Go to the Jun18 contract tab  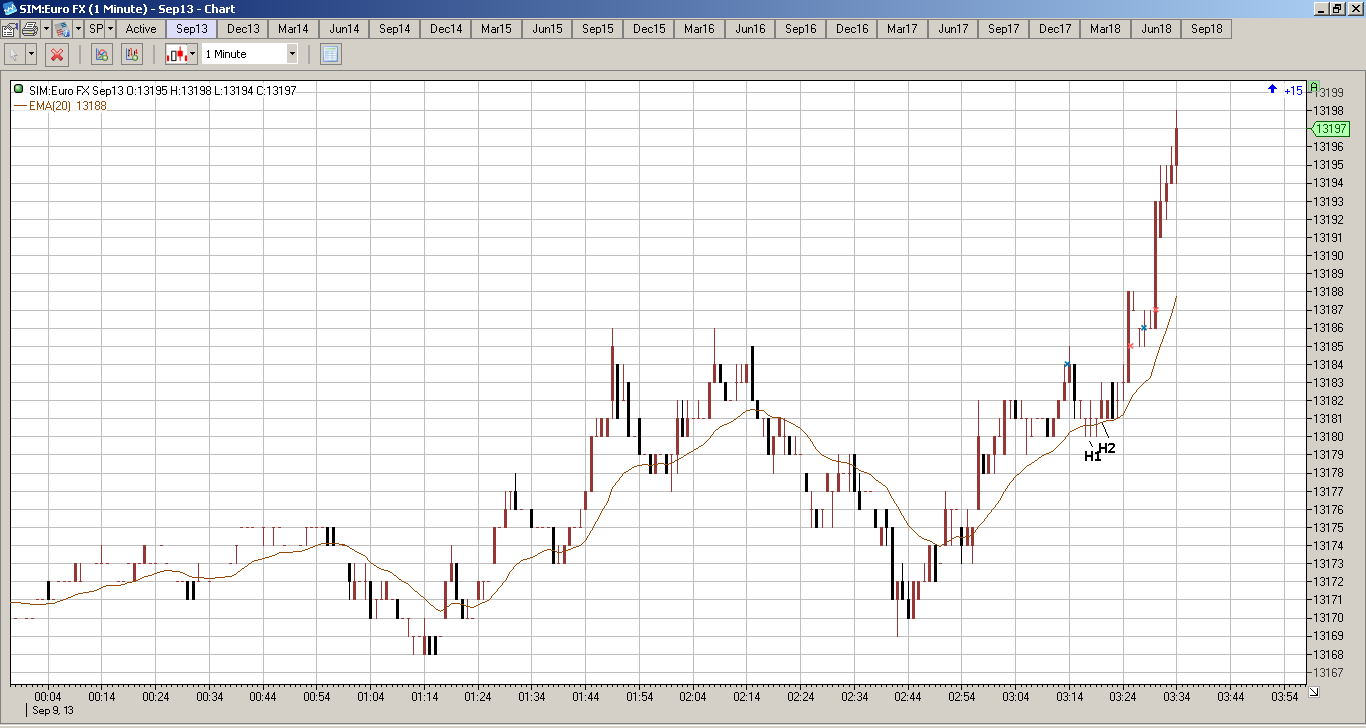[x=1156, y=29]
